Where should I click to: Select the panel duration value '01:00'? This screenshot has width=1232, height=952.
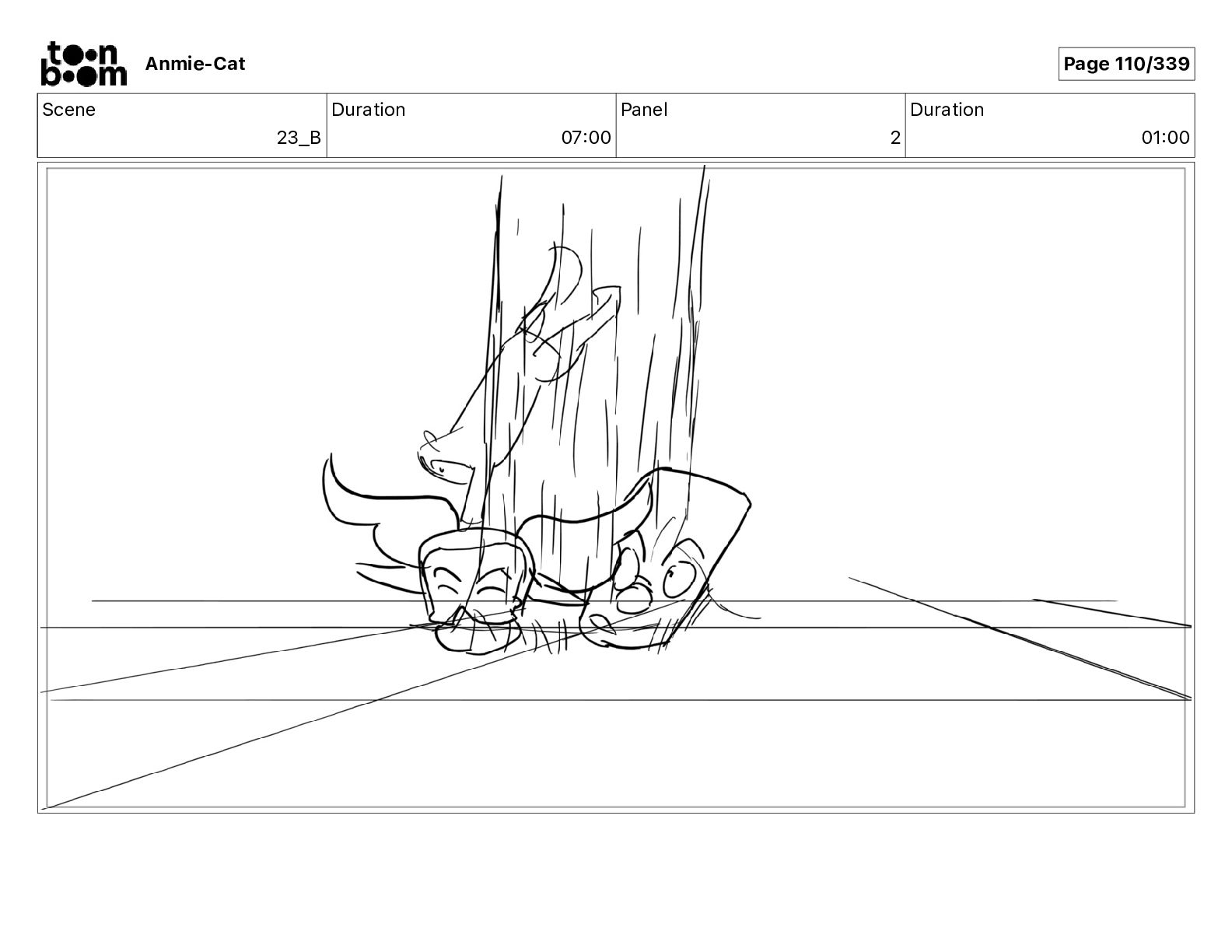[1165, 138]
